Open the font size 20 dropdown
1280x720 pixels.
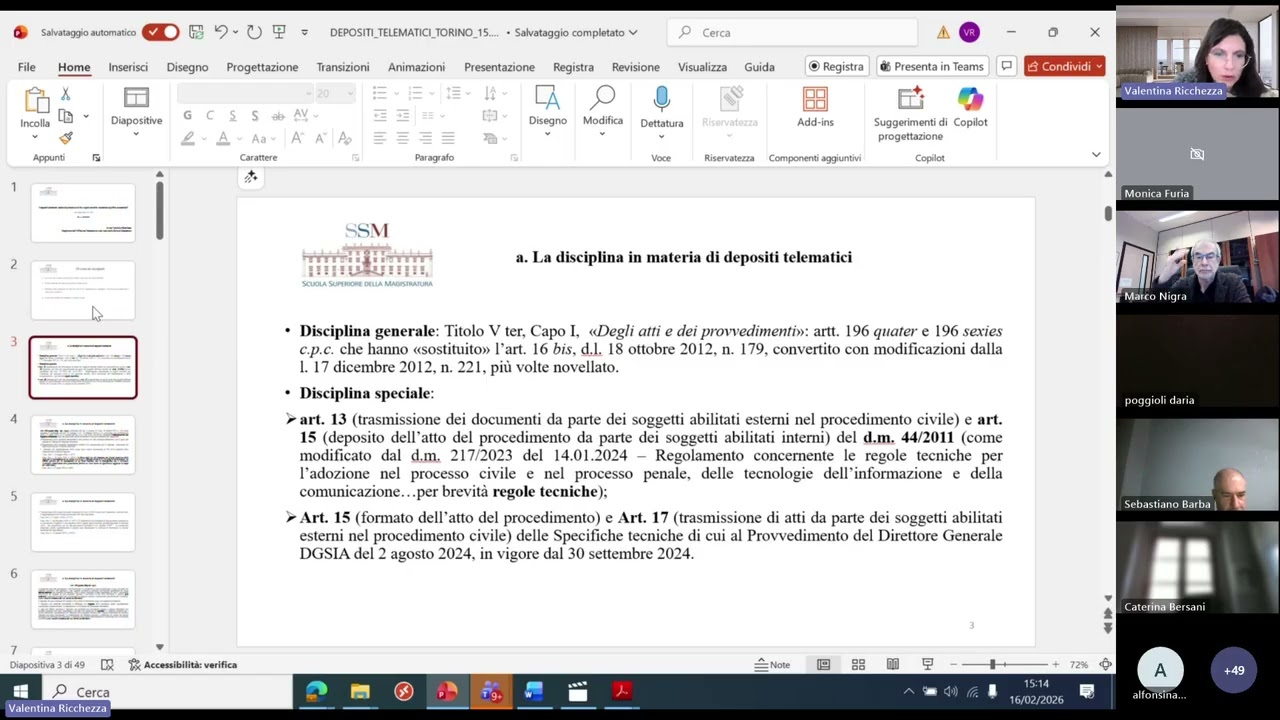(x=349, y=93)
